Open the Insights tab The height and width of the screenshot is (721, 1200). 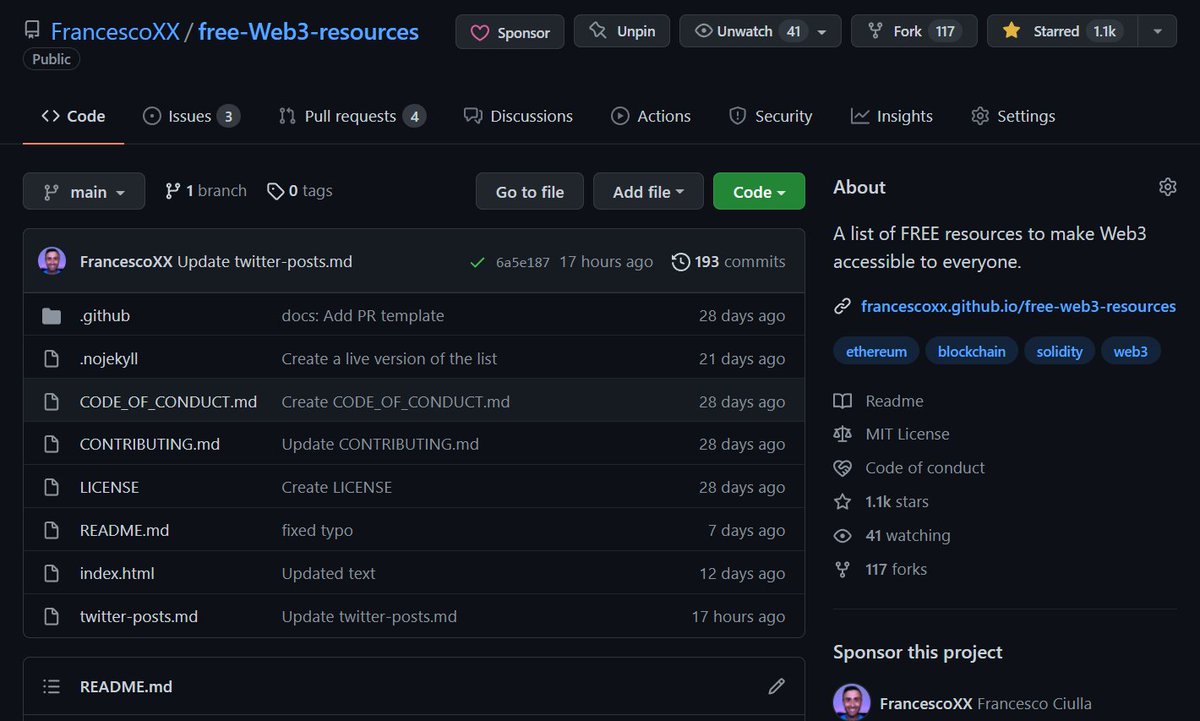[x=891, y=116]
